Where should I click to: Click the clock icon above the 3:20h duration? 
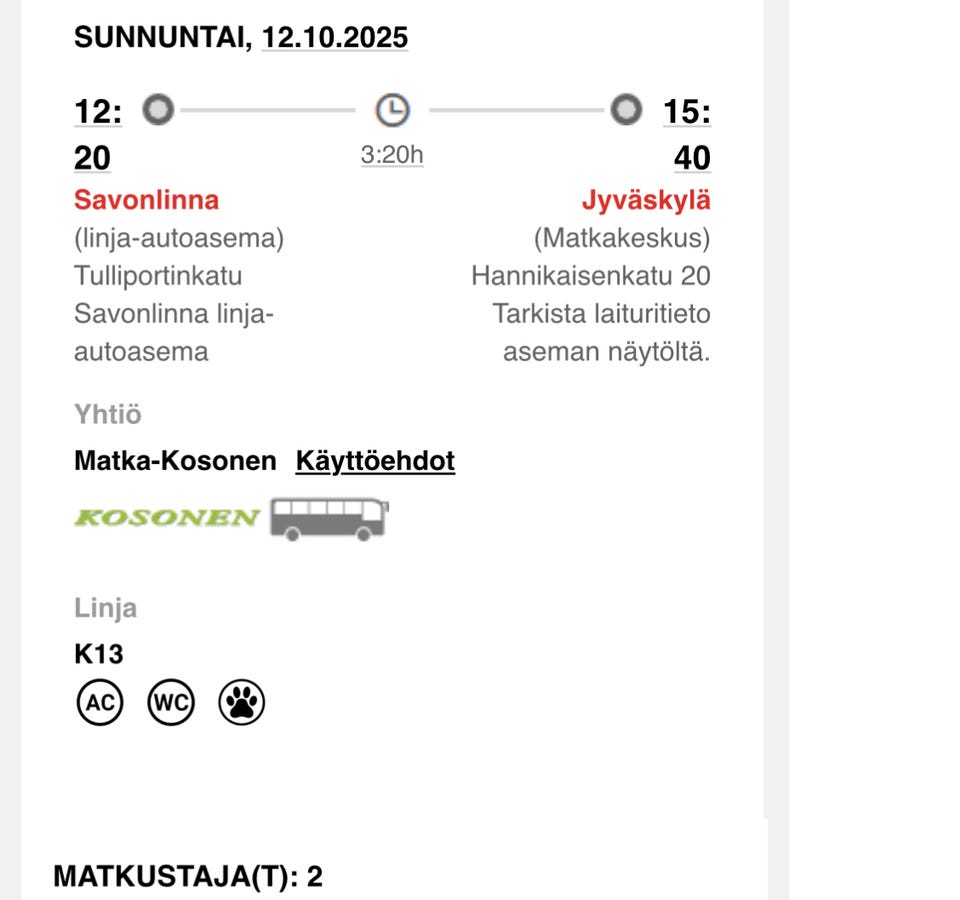(x=392, y=110)
